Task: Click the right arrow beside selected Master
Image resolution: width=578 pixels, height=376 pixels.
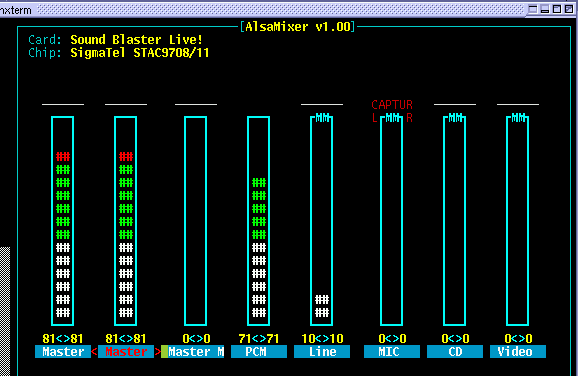Action: pos(158,352)
